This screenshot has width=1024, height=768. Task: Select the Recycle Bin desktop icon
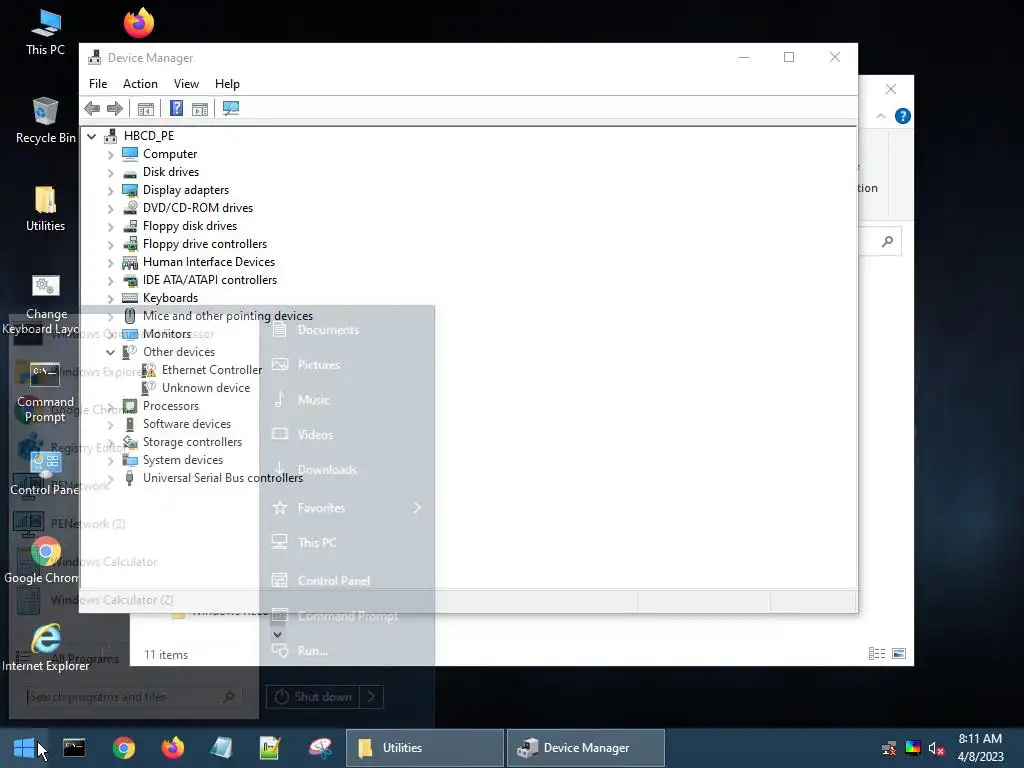click(45, 120)
